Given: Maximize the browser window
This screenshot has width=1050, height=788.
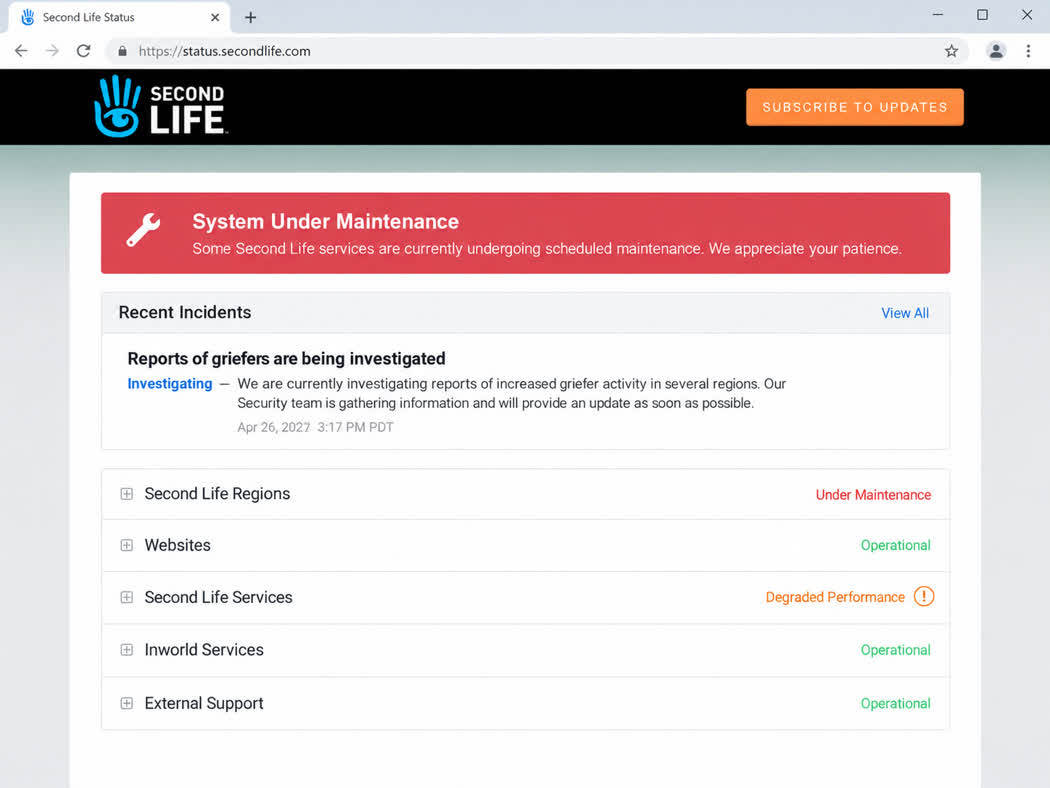Looking at the screenshot, I should click(x=982, y=15).
